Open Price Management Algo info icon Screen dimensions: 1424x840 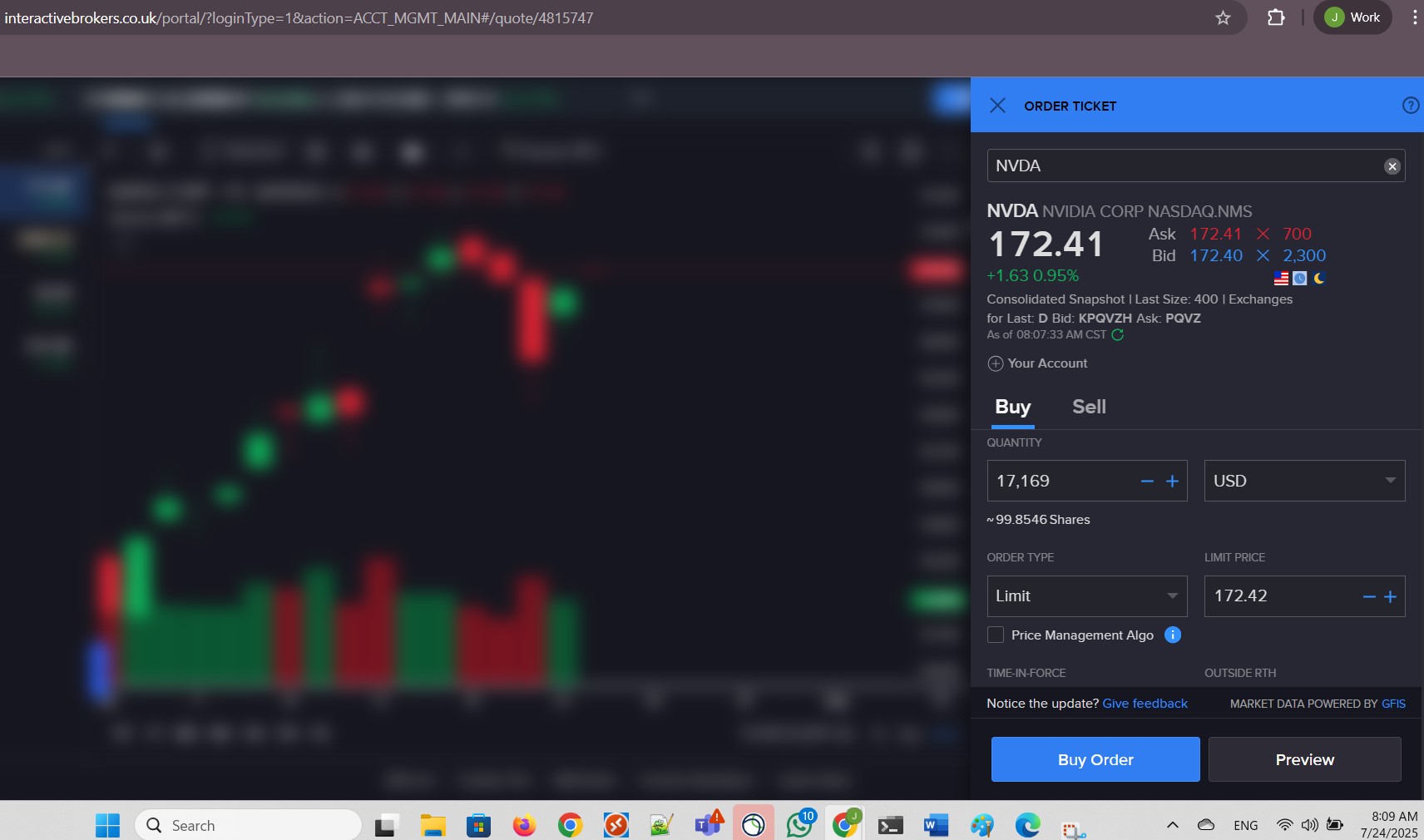pyautogui.click(x=1173, y=635)
